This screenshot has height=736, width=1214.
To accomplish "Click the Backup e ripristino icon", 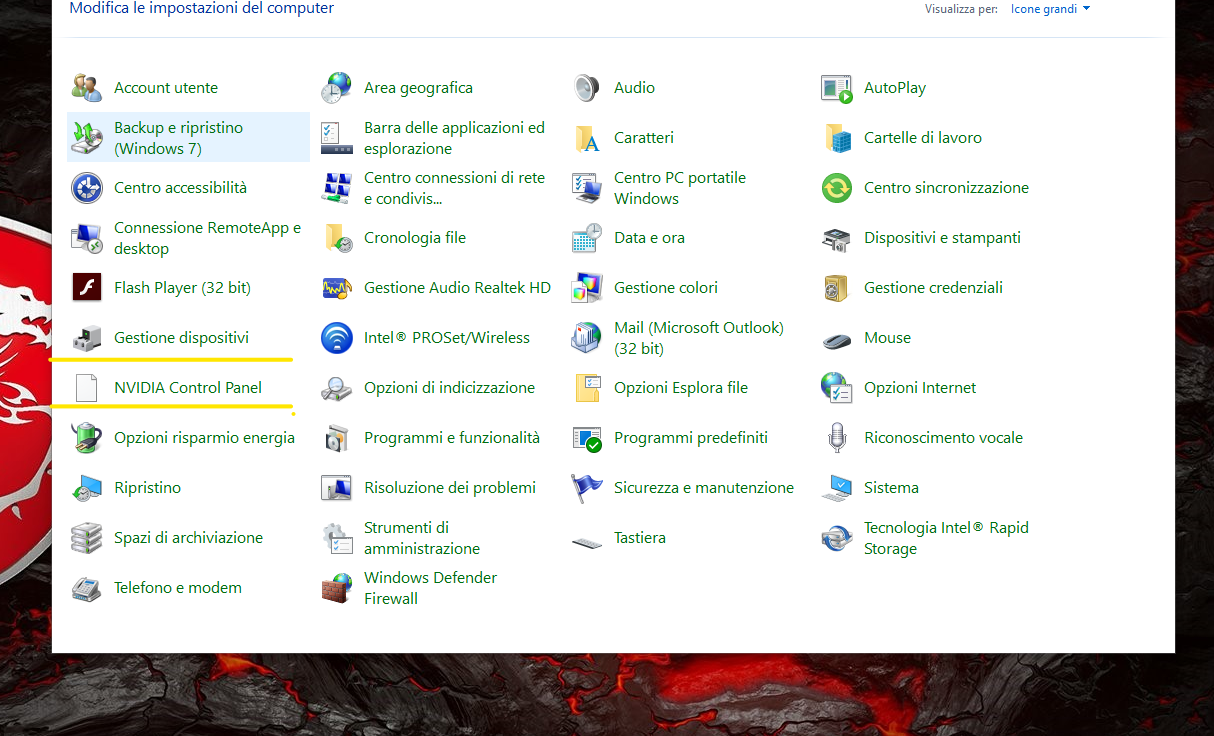I will [87, 138].
